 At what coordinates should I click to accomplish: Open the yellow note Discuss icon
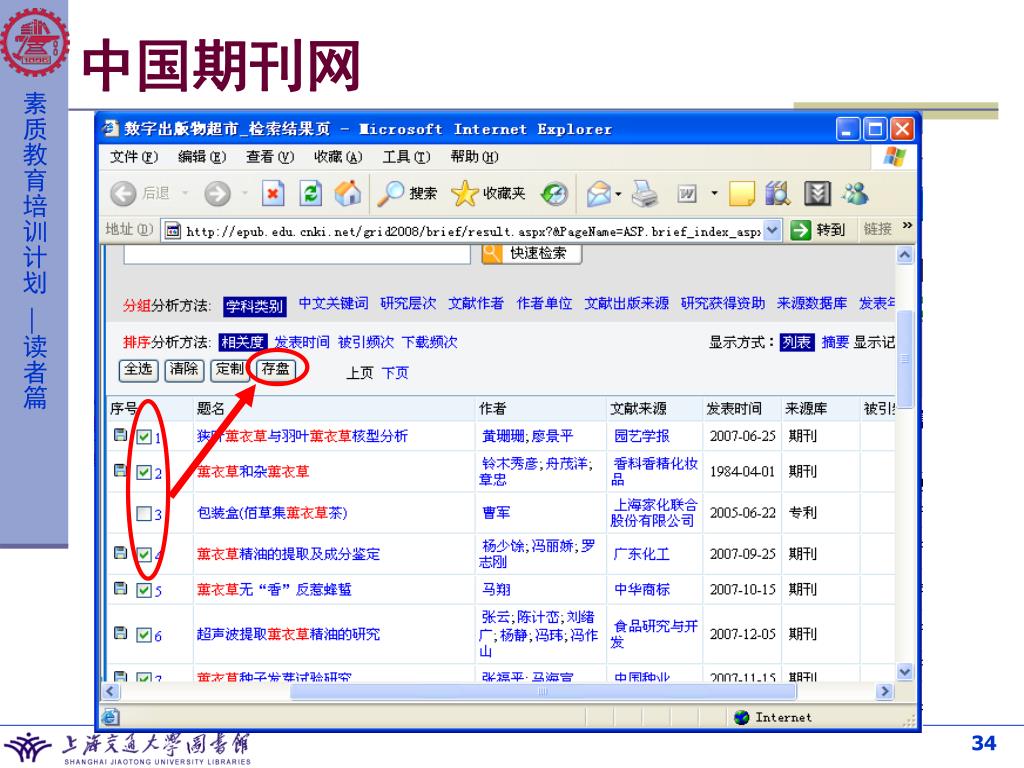pos(741,193)
